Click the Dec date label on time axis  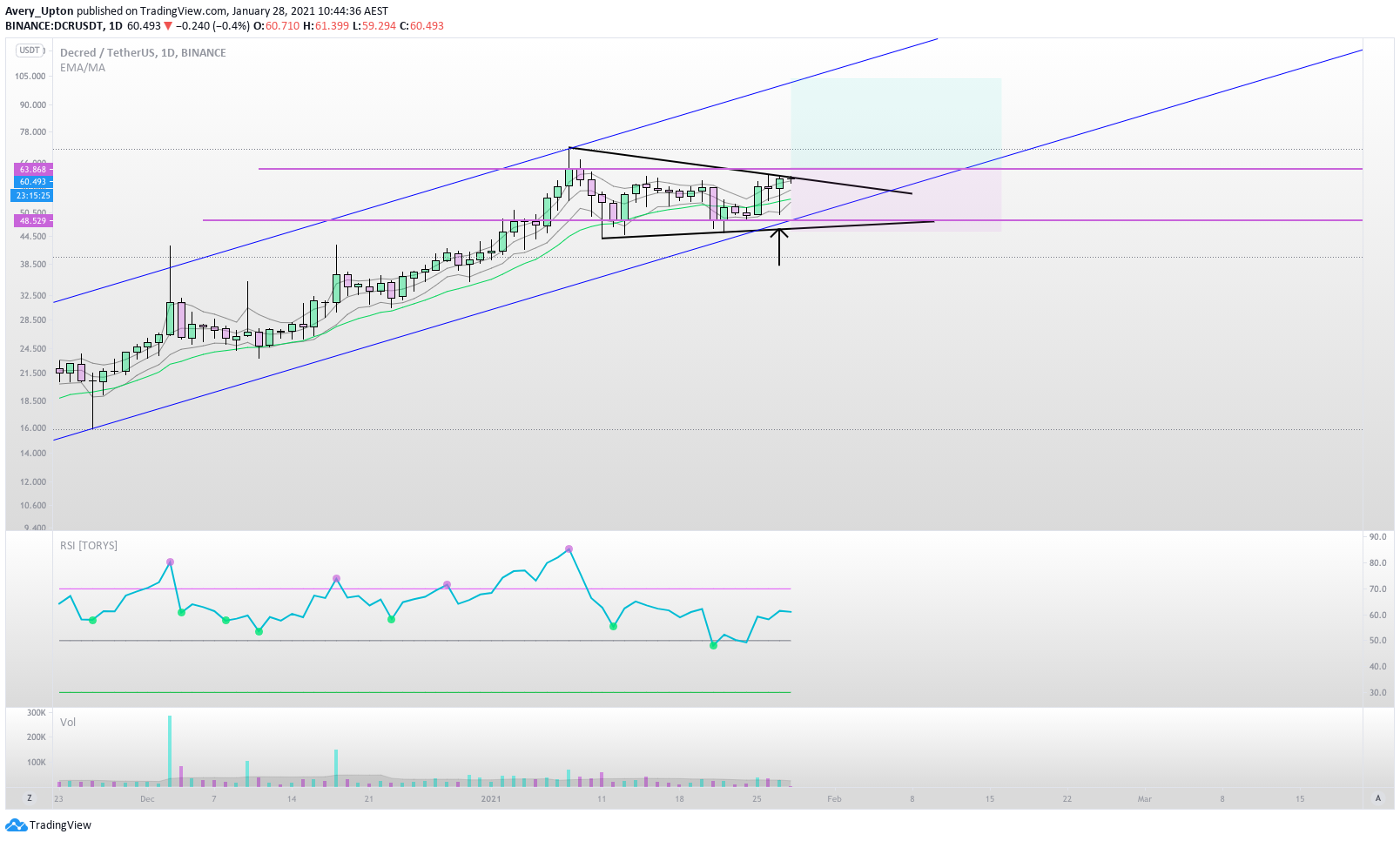(147, 799)
